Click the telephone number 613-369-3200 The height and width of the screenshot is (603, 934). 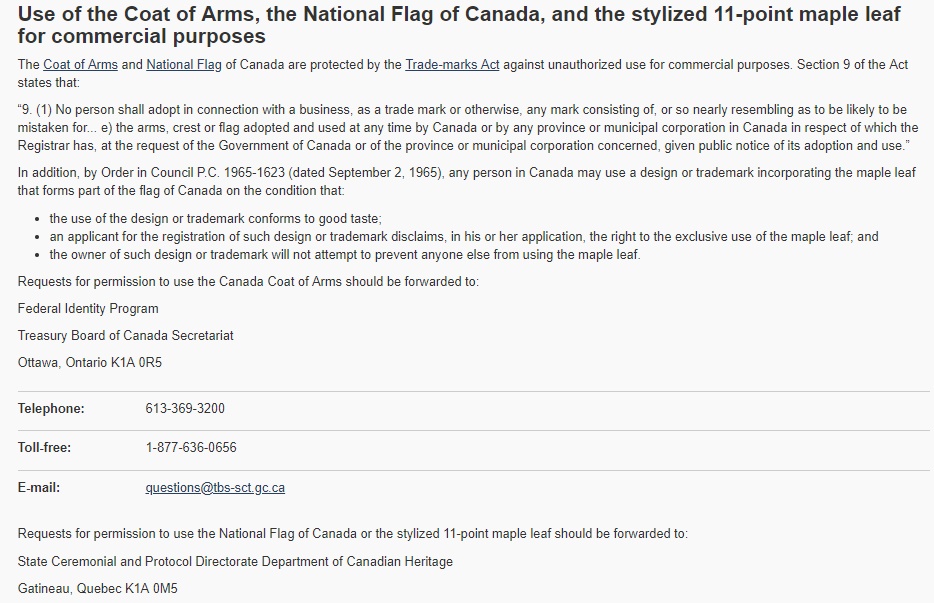coord(185,408)
